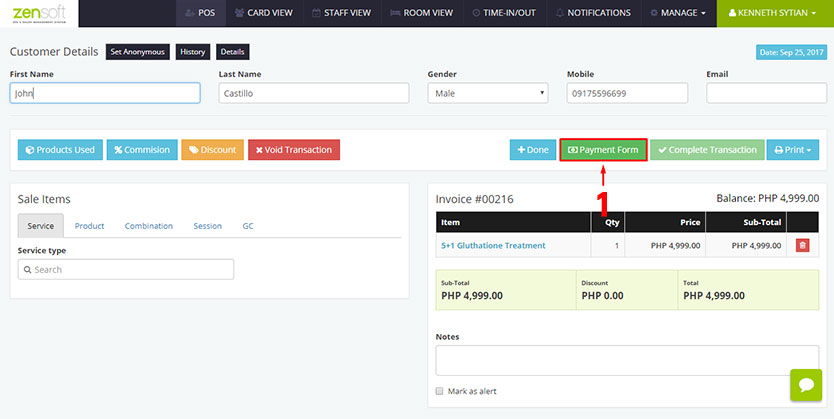Click the Invoice #00216 heading

[x=474, y=199]
